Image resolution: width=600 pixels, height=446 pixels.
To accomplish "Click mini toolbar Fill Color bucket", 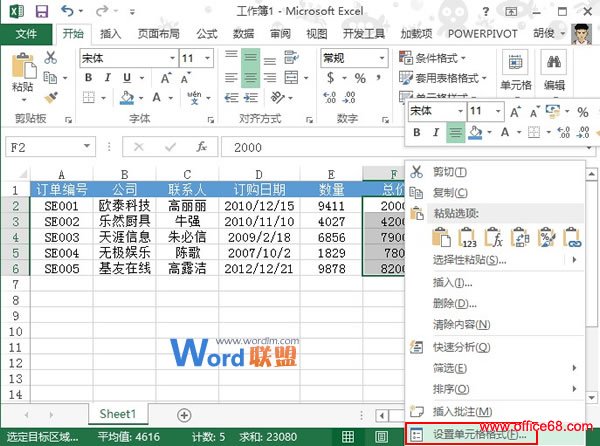I will 475,132.
